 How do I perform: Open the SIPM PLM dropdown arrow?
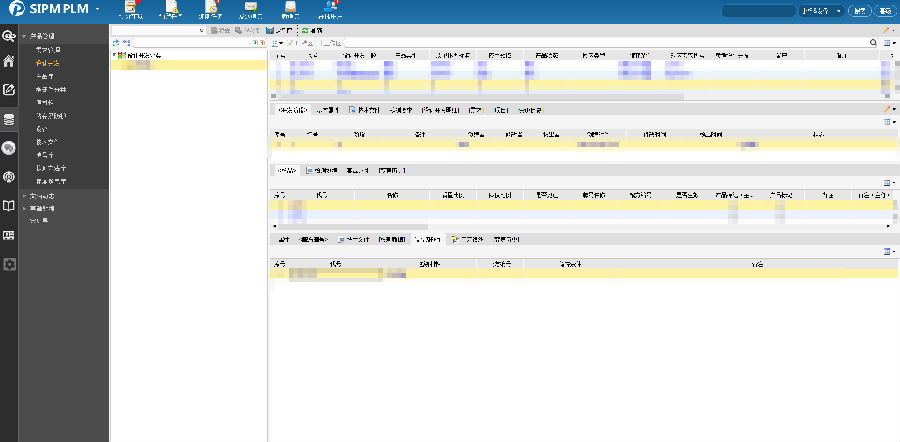pyautogui.click(x=97, y=11)
